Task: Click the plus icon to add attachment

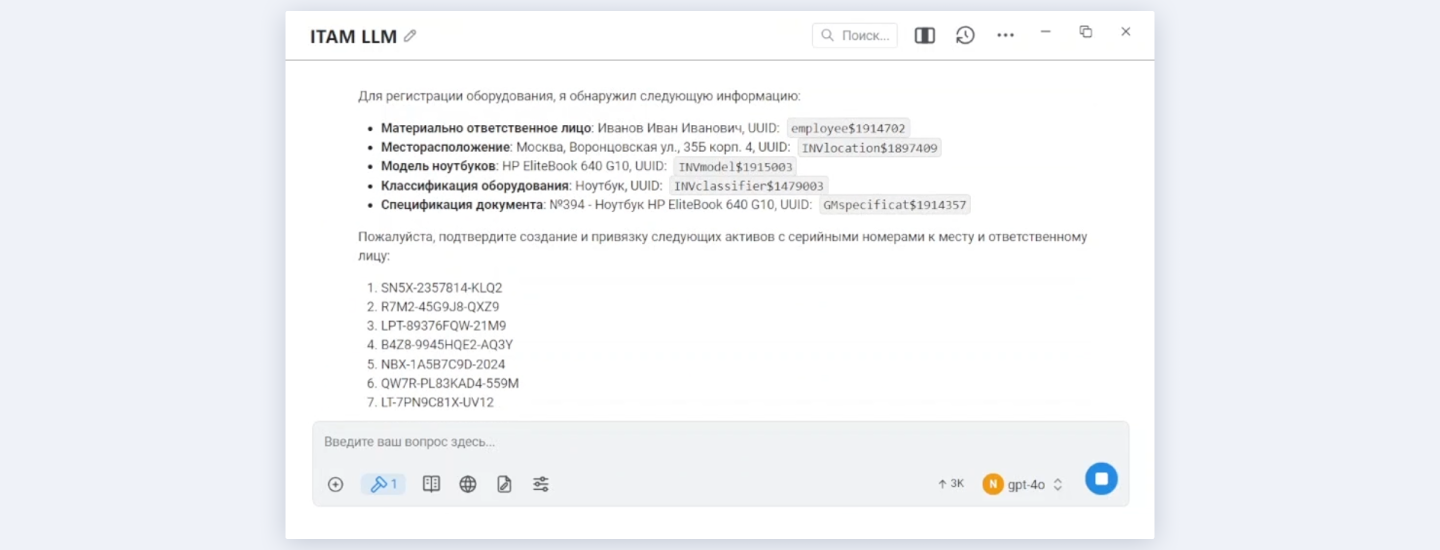Action: click(336, 485)
